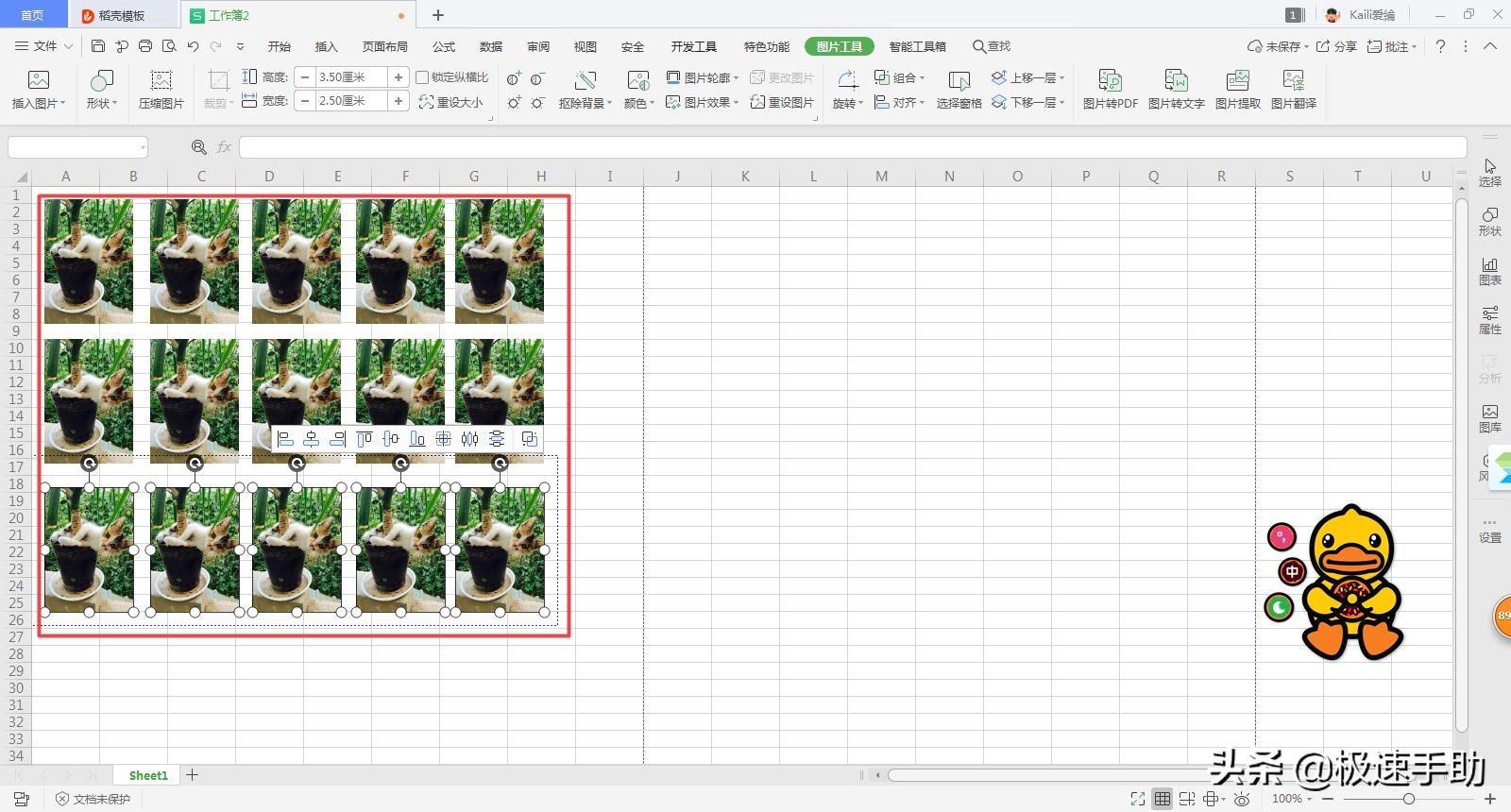Click the print icon in quick access toolbar
Screen dimensions: 1511x812
coord(145,46)
